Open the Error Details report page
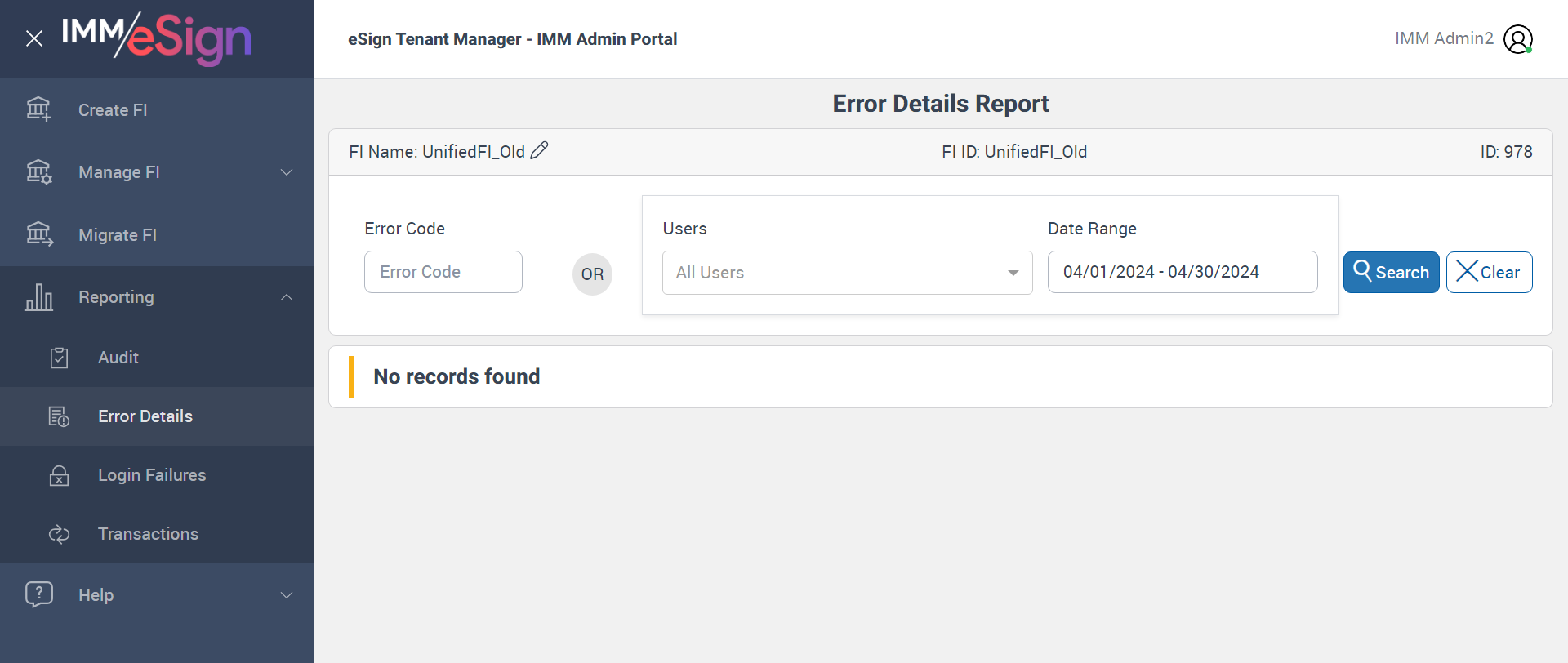 coord(145,416)
